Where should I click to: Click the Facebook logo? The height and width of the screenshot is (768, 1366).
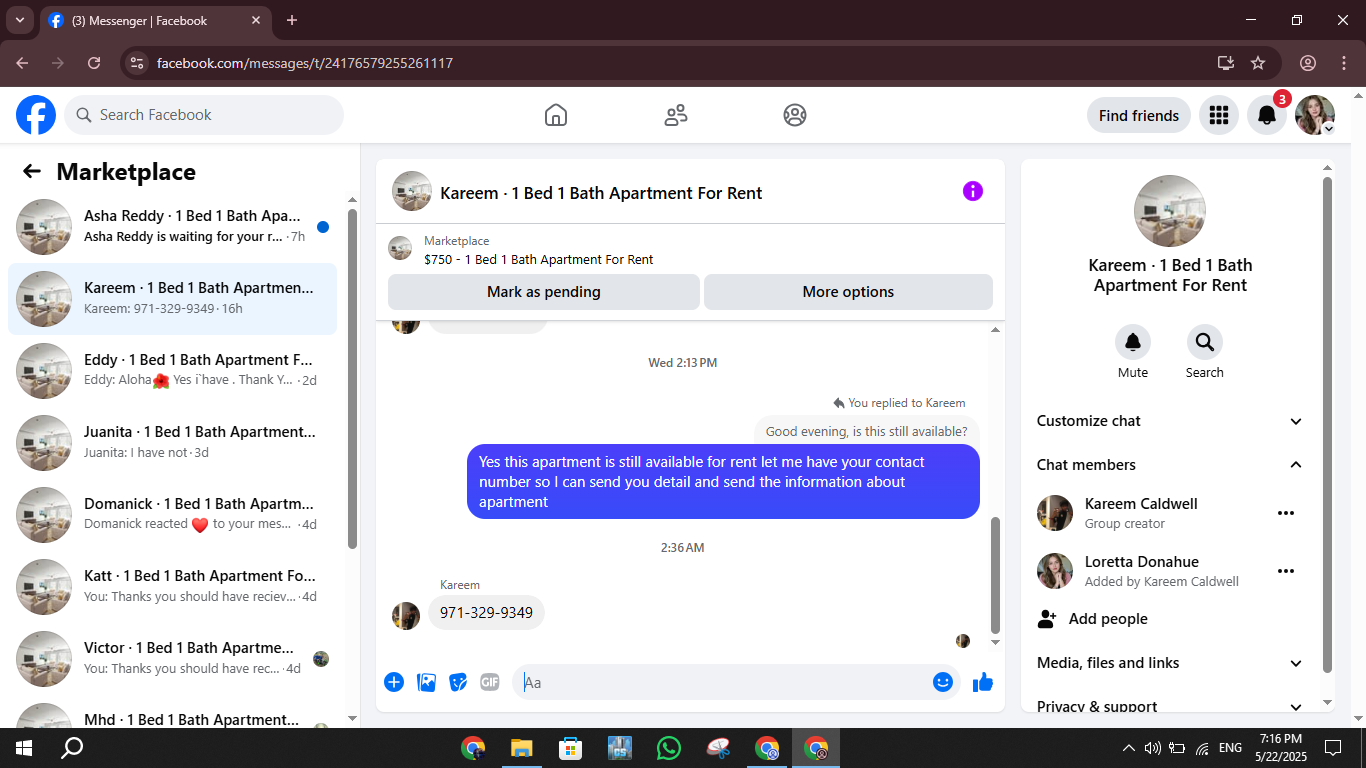36,115
